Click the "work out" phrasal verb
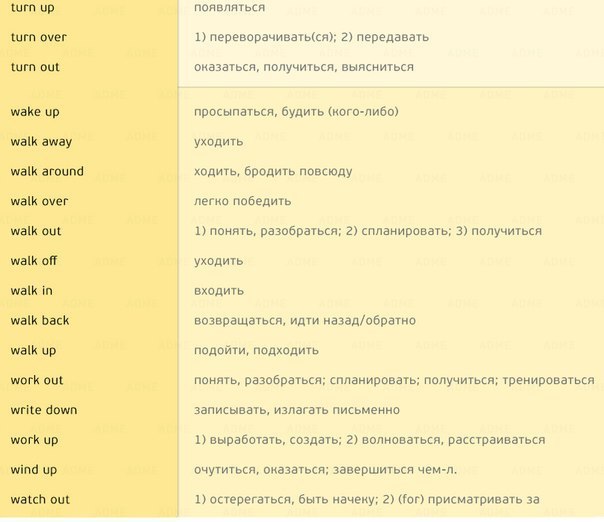604x522 pixels. pyautogui.click(x=37, y=380)
